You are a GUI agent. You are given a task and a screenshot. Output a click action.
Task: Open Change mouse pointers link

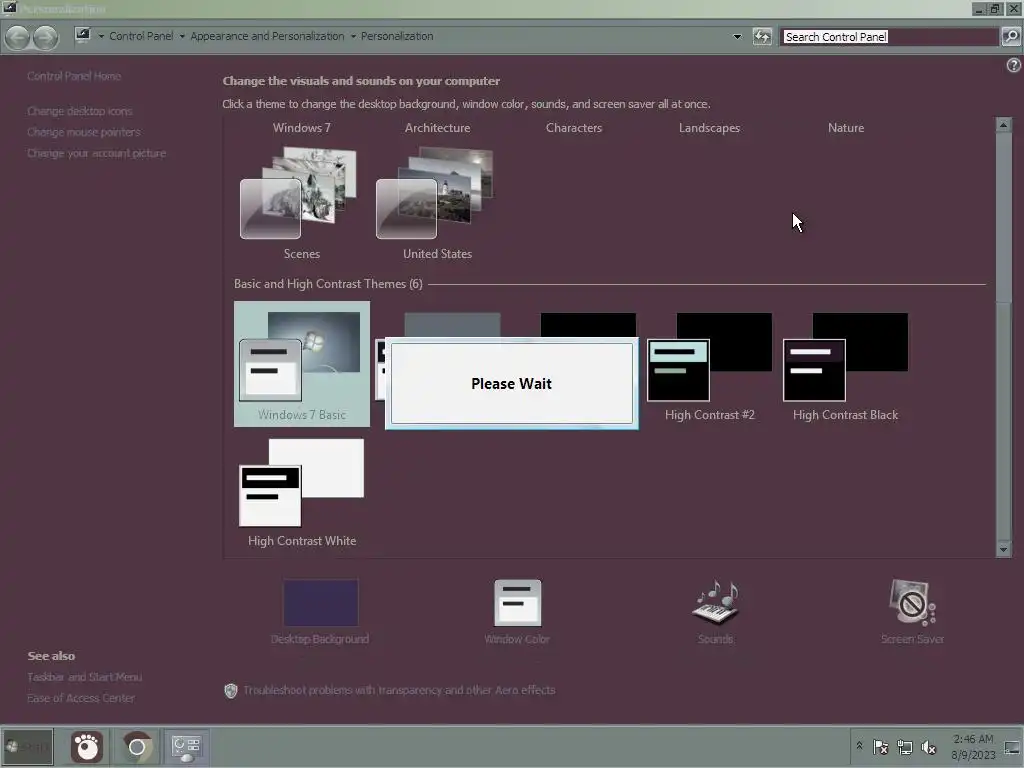[x=84, y=132]
